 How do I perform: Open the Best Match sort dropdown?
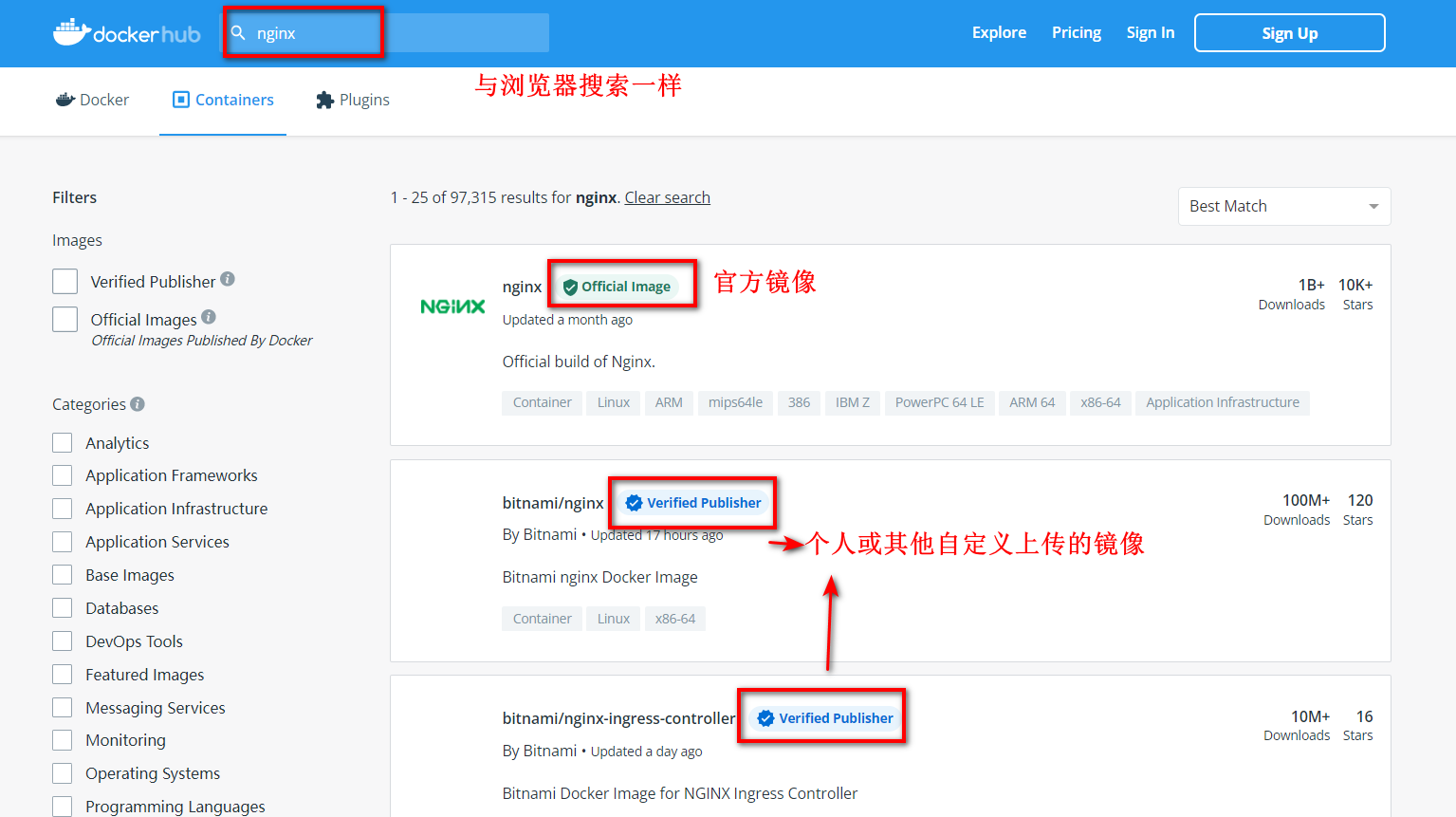(1284, 206)
